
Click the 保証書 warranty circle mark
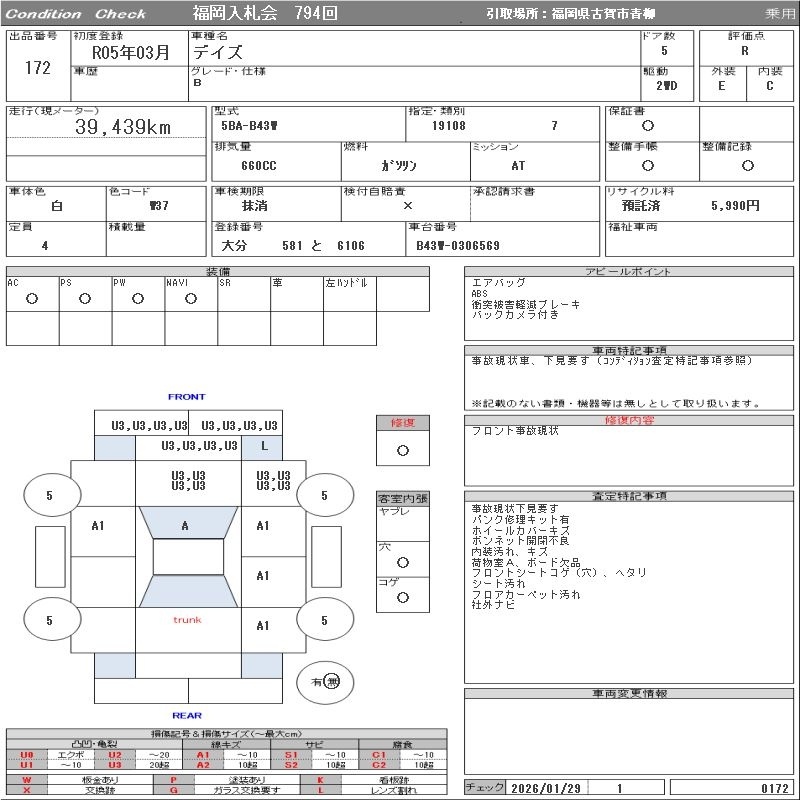coord(647,126)
